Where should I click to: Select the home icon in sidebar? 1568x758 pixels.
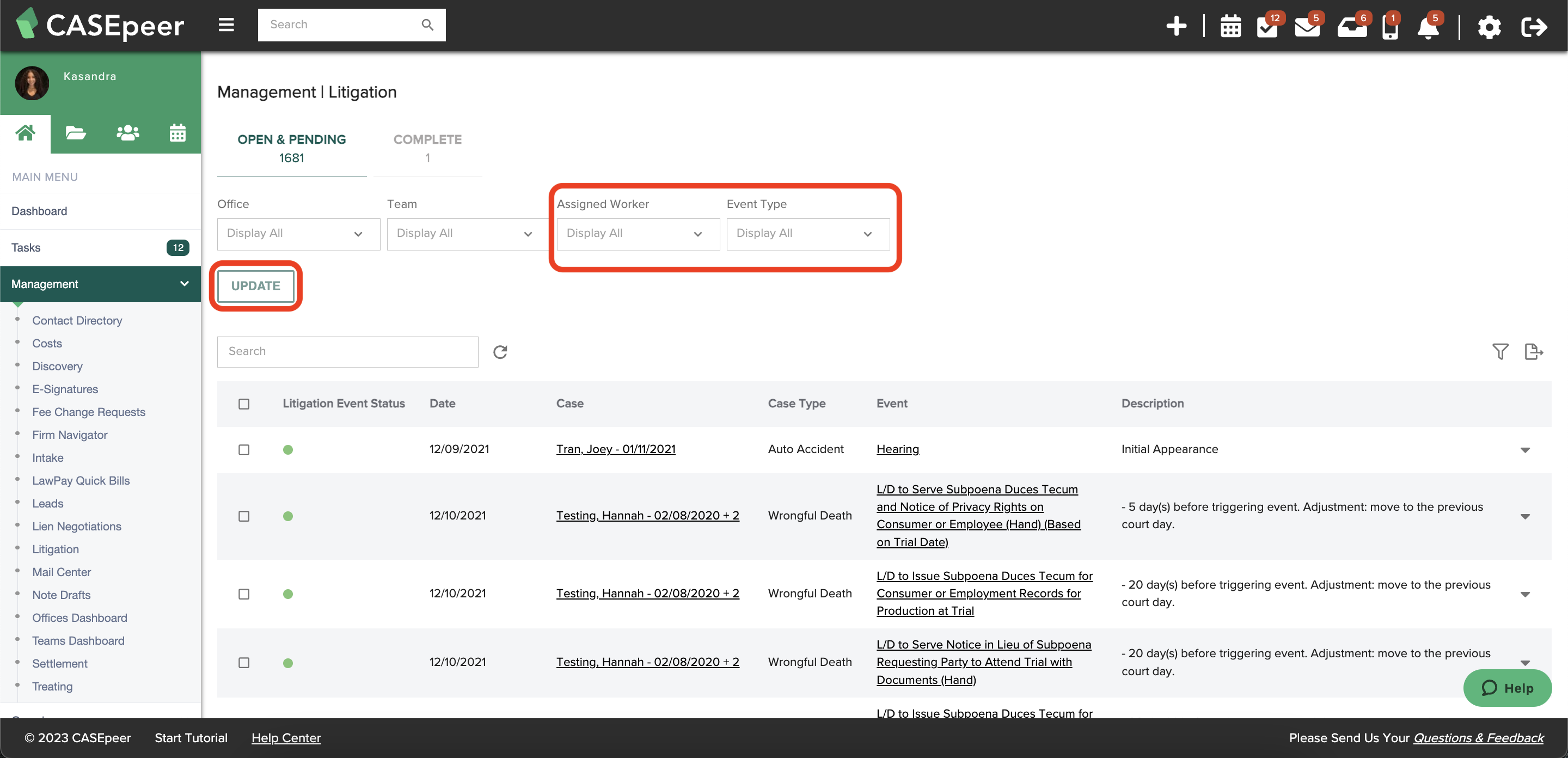coord(26,133)
